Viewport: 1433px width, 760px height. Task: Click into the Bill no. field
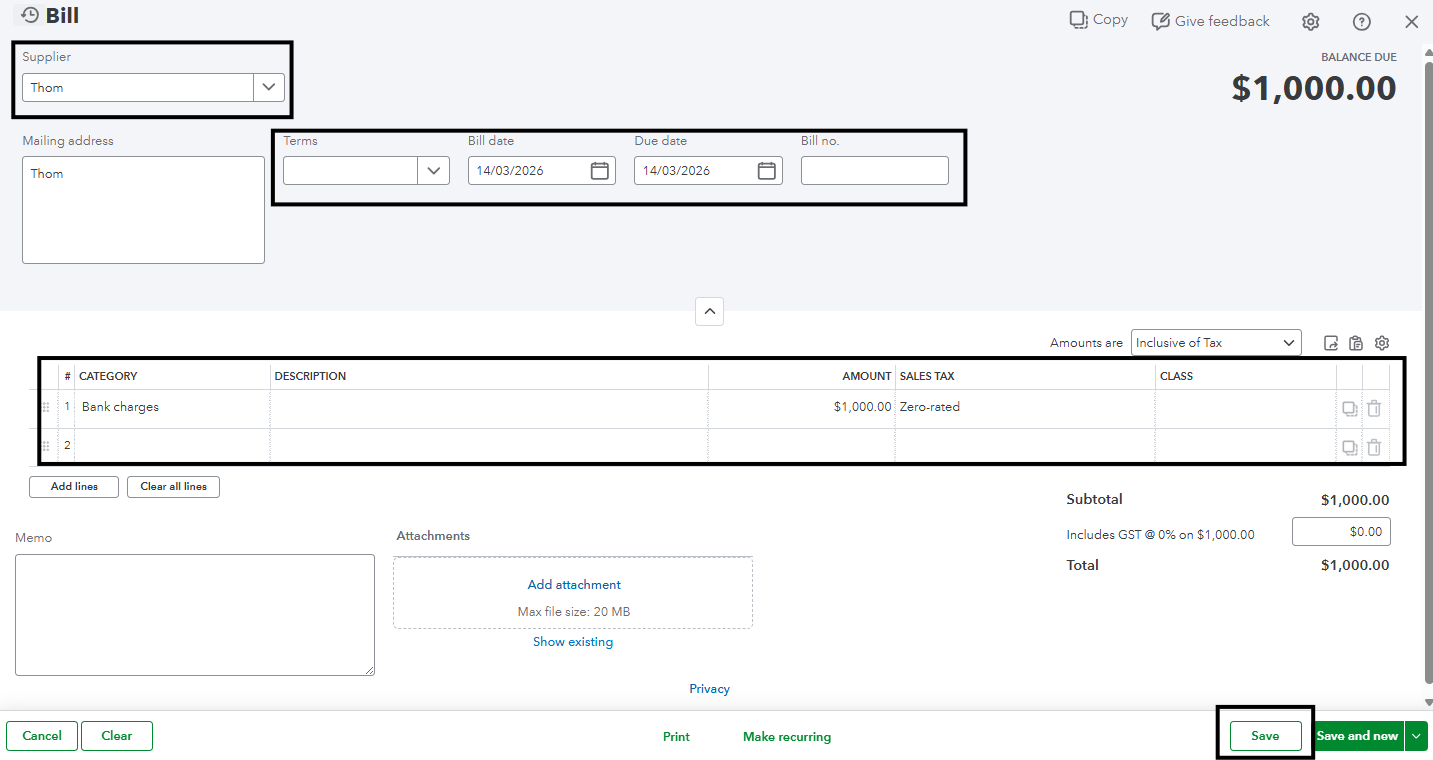click(x=874, y=171)
